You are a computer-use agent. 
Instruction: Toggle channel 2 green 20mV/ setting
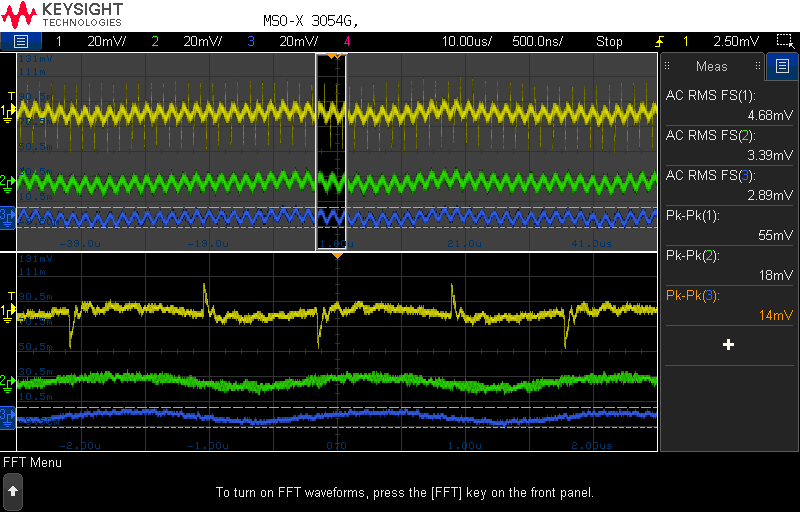[187, 41]
